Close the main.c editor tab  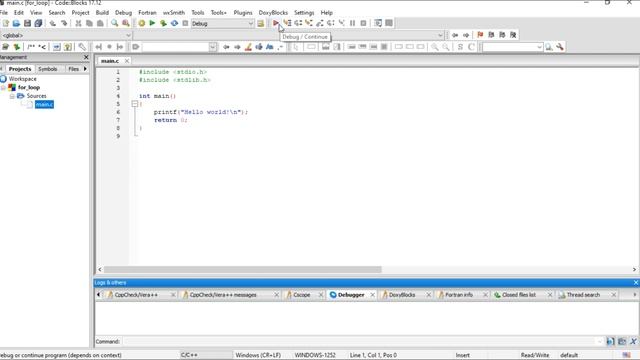tap(127, 61)
